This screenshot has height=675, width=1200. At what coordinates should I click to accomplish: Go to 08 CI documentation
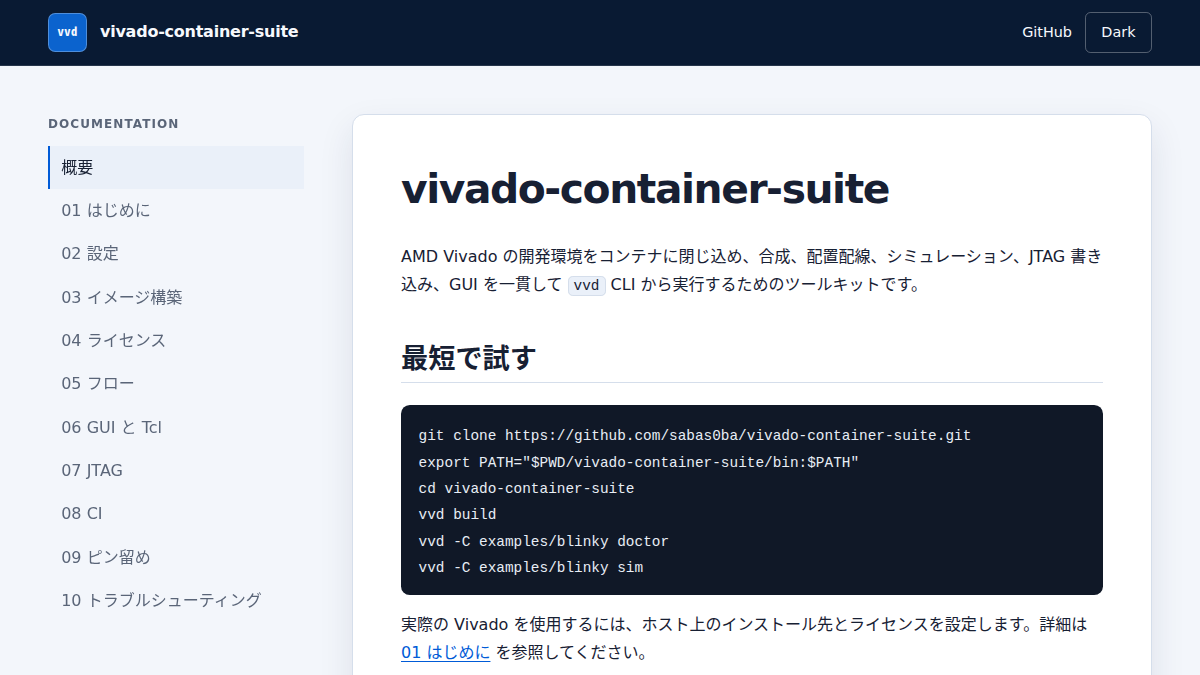(176, 513)
